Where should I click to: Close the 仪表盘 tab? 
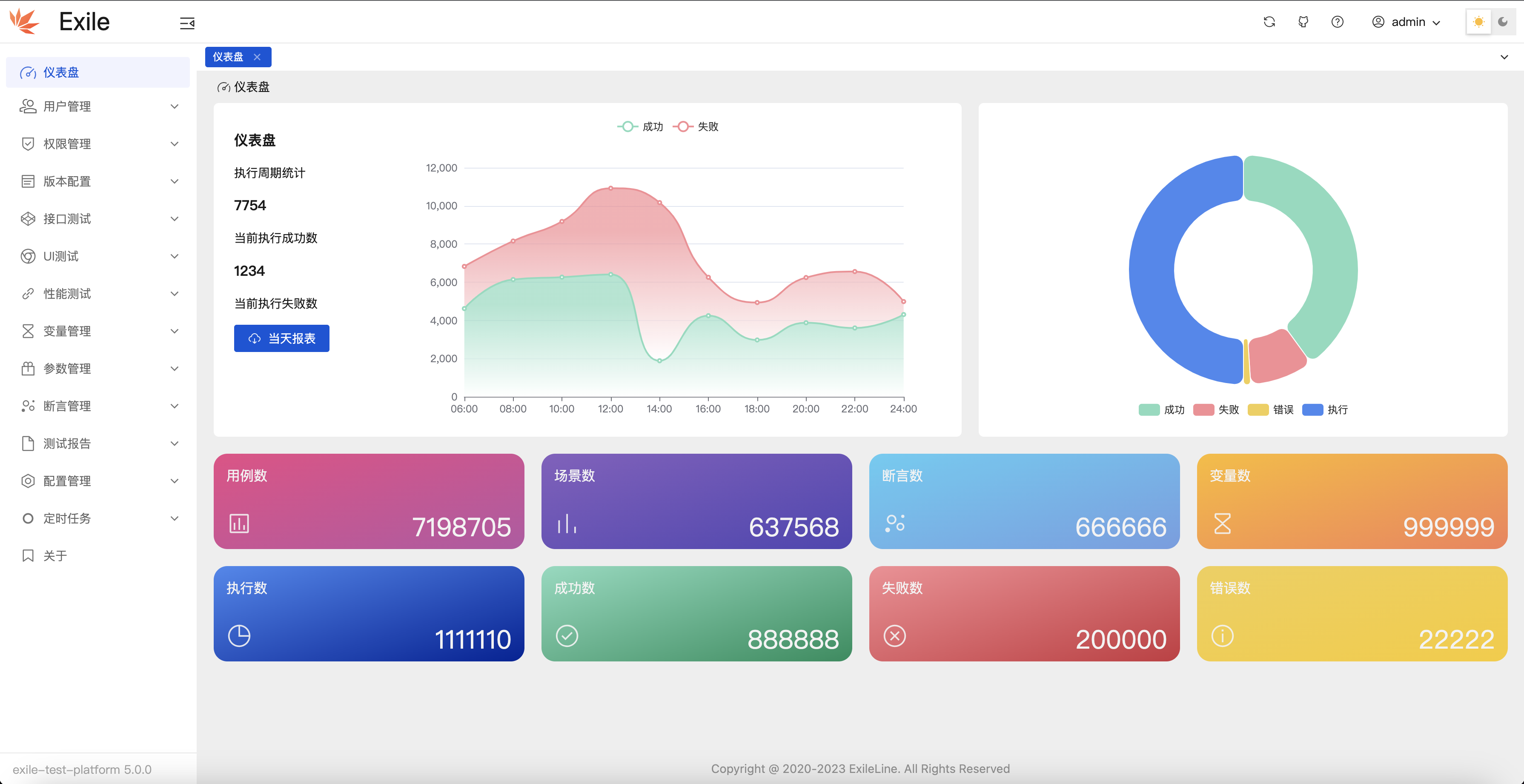pos(257,57)
